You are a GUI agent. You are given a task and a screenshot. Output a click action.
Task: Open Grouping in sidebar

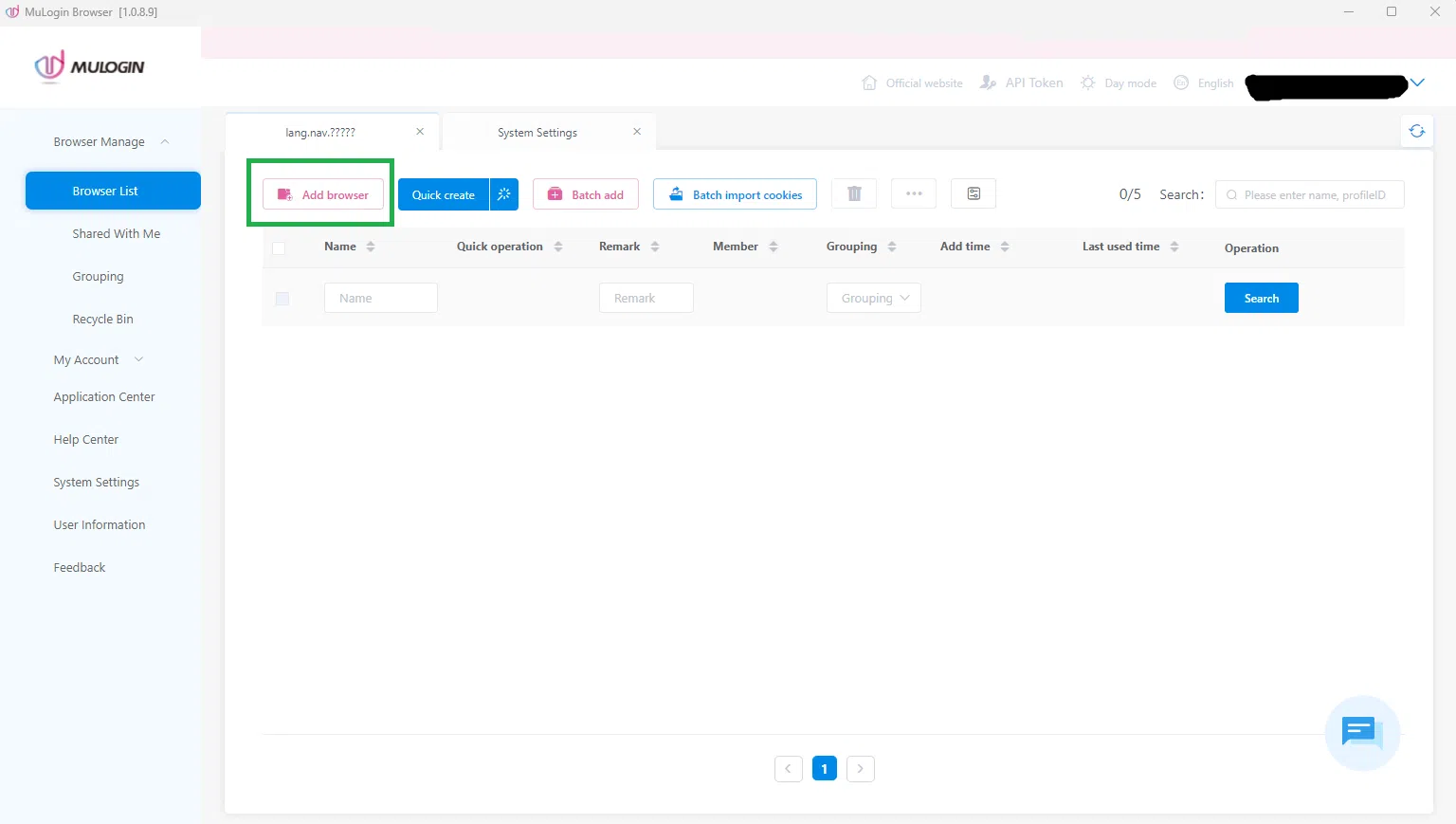pos(99,277)
